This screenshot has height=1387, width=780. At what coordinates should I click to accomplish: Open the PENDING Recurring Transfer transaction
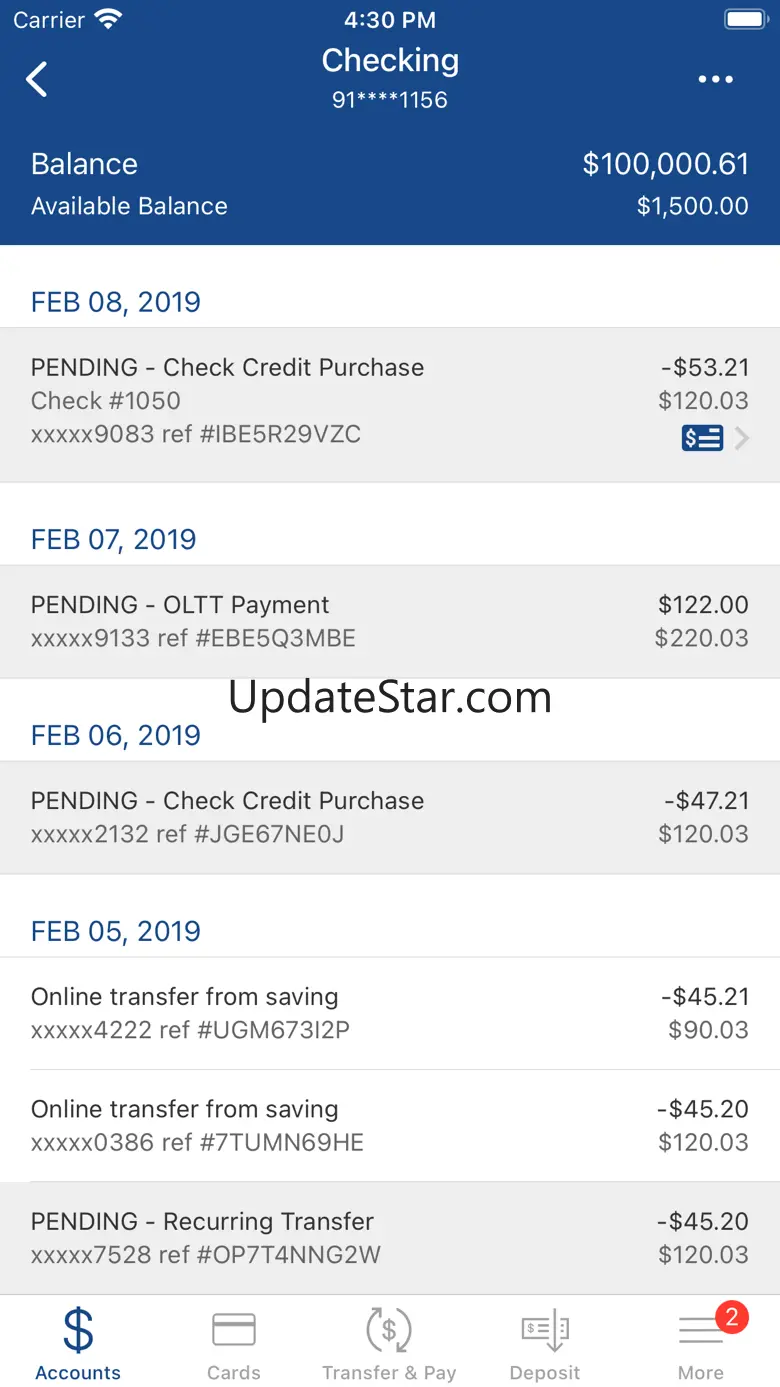[x=389, y=1238]
